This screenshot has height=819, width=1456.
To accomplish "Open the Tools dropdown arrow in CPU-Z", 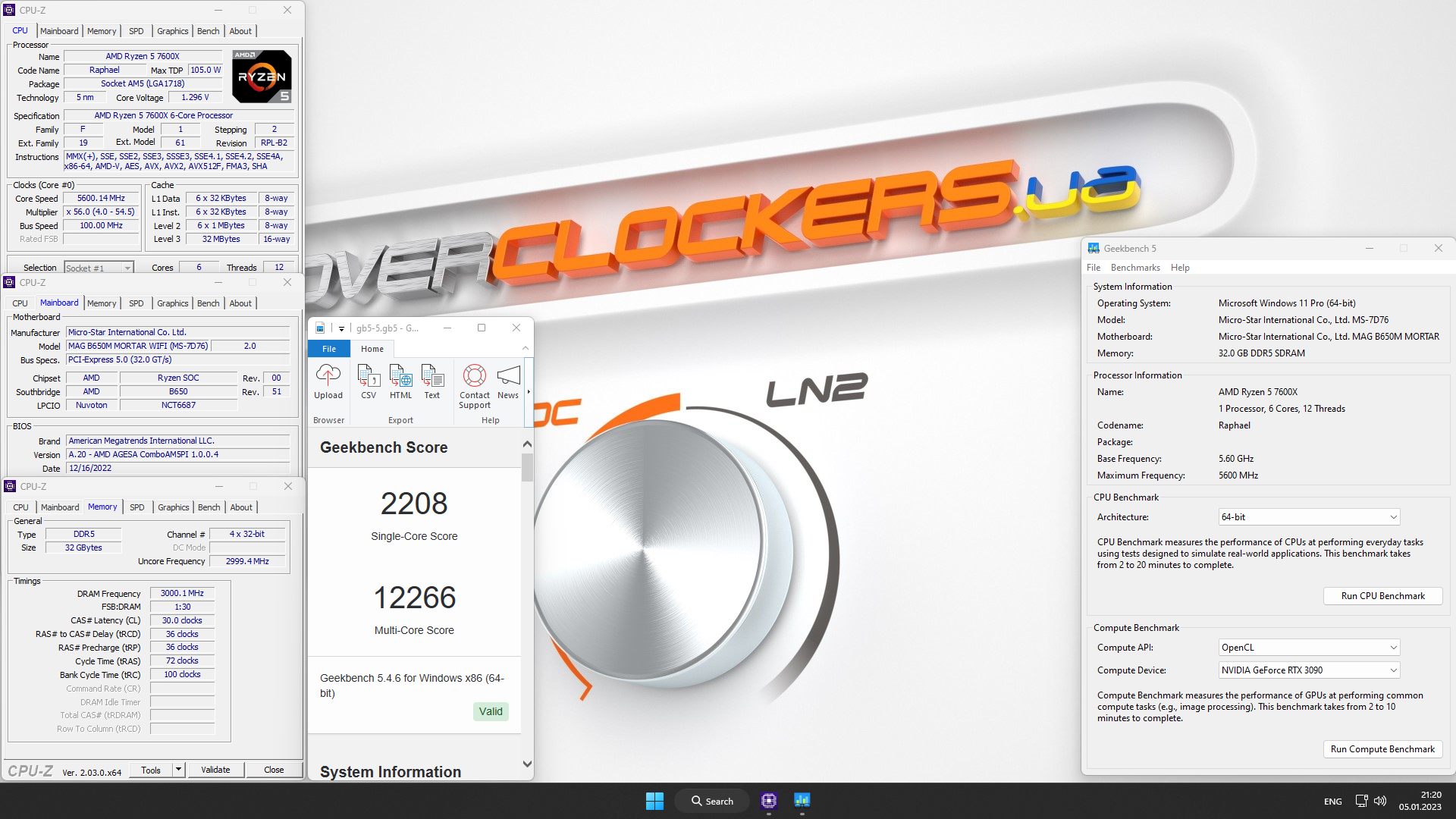I will click(179, 770).
